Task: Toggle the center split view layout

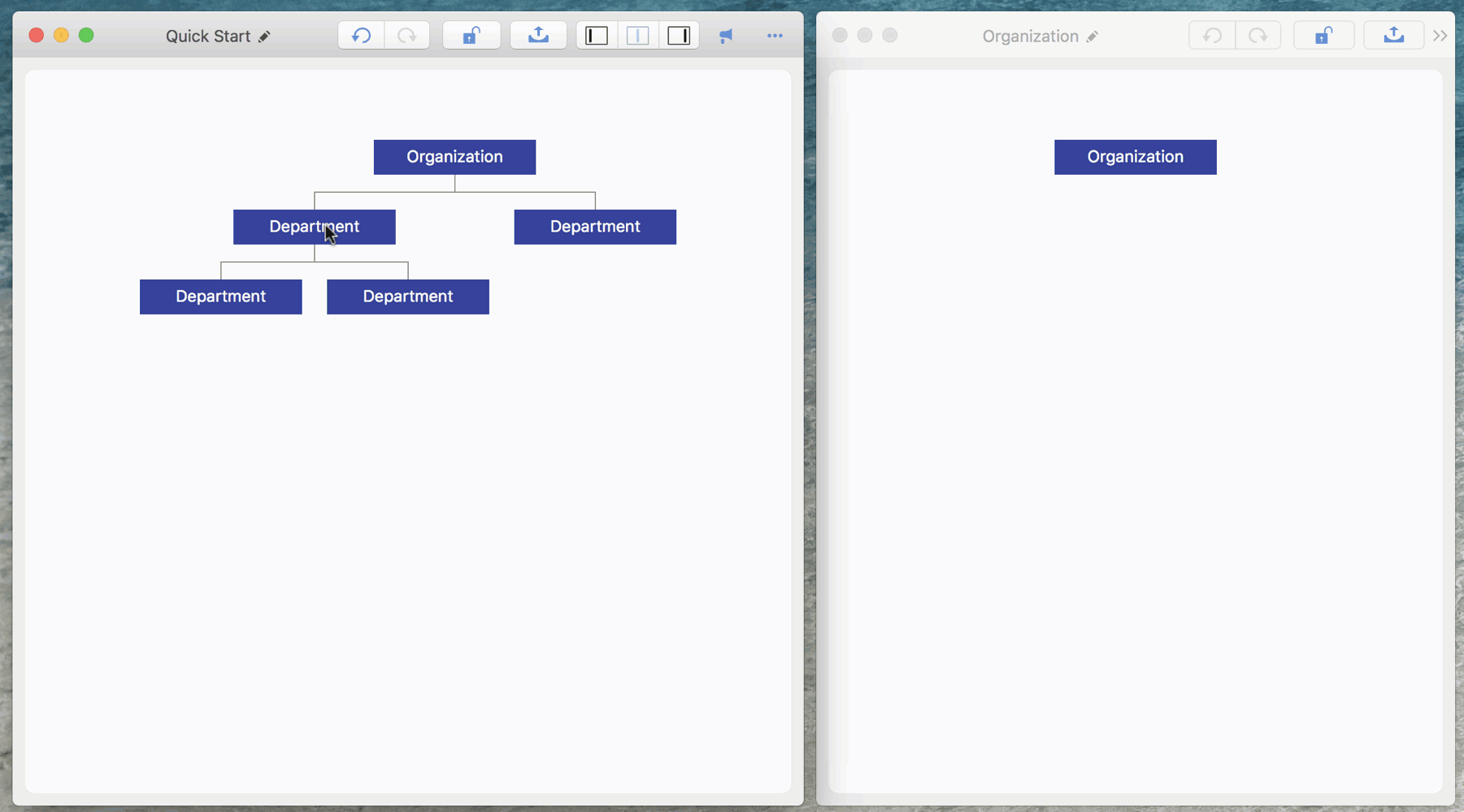Action: point(638,36)
